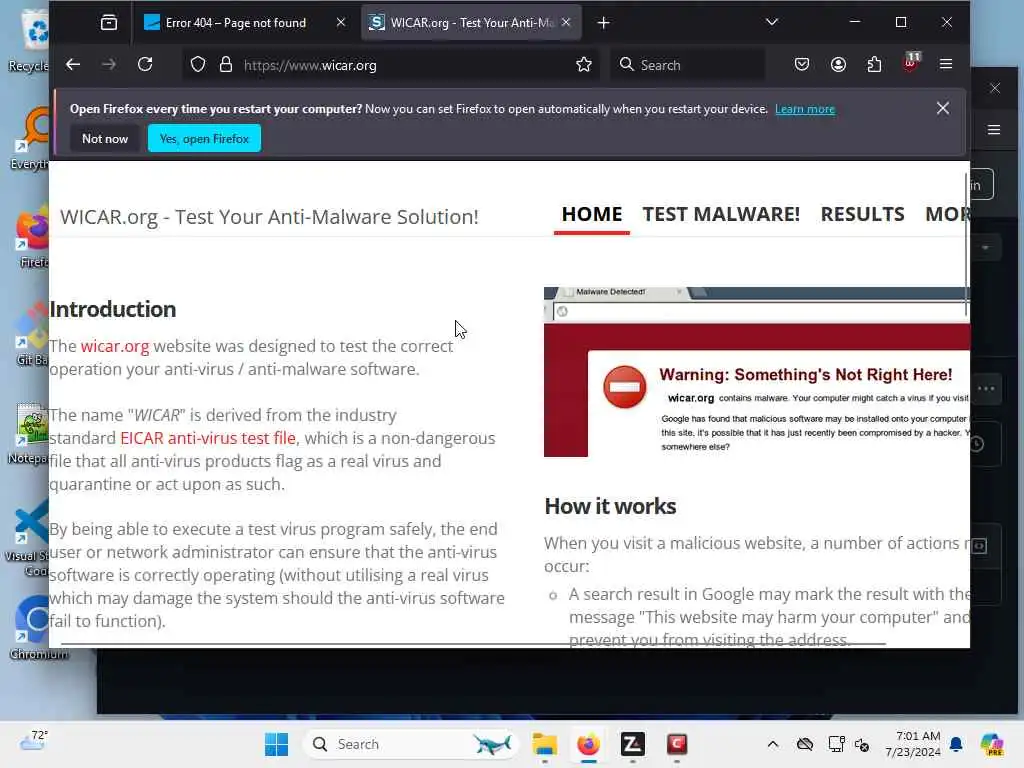Show site security padlock information
Viewport: 1024px width, 768px height.
[226, 65]
